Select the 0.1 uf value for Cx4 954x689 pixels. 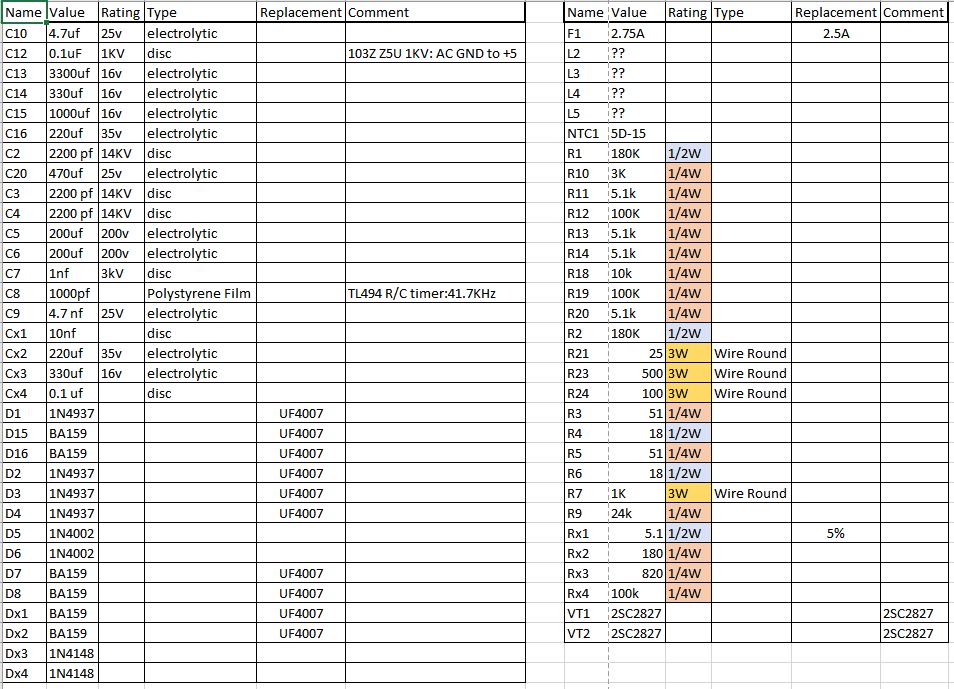(72, 394)
